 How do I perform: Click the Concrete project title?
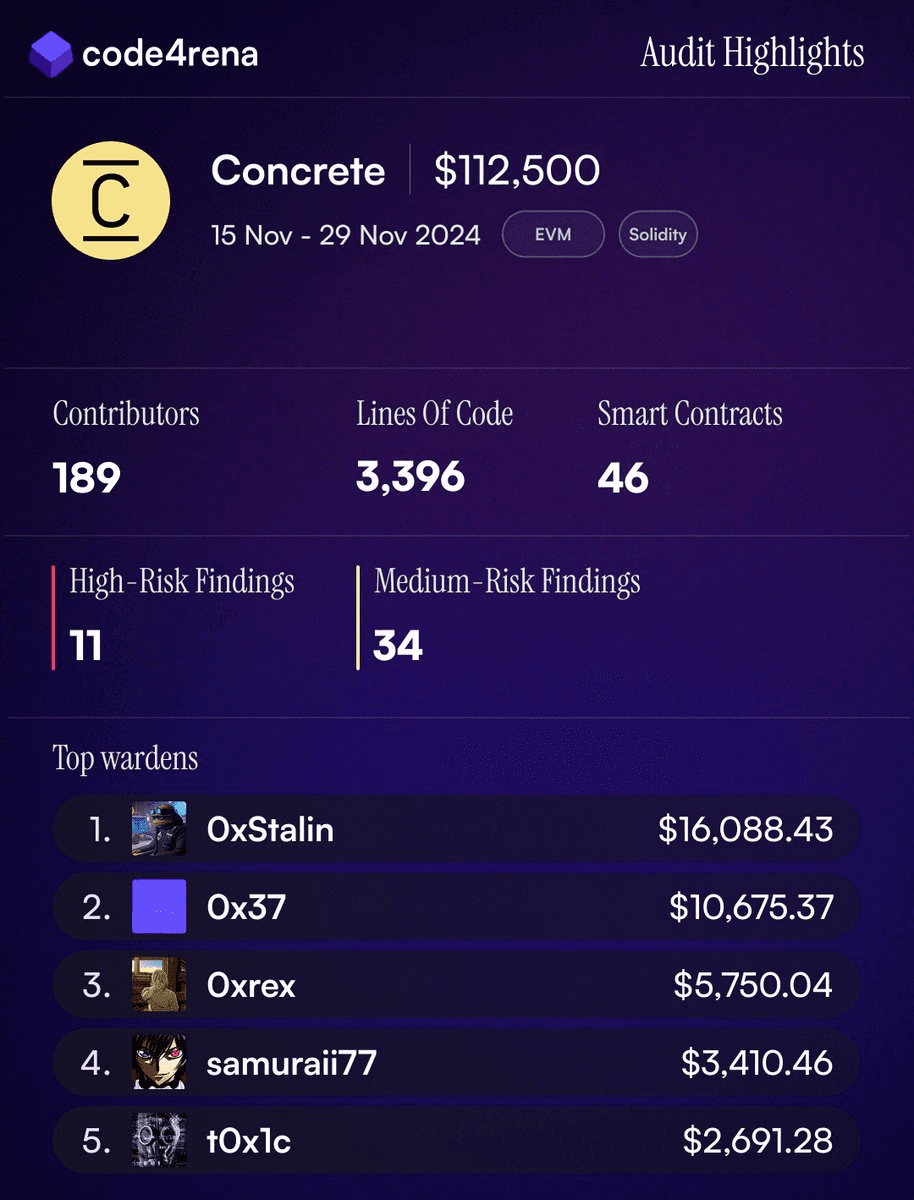click(x=298, y=171)
